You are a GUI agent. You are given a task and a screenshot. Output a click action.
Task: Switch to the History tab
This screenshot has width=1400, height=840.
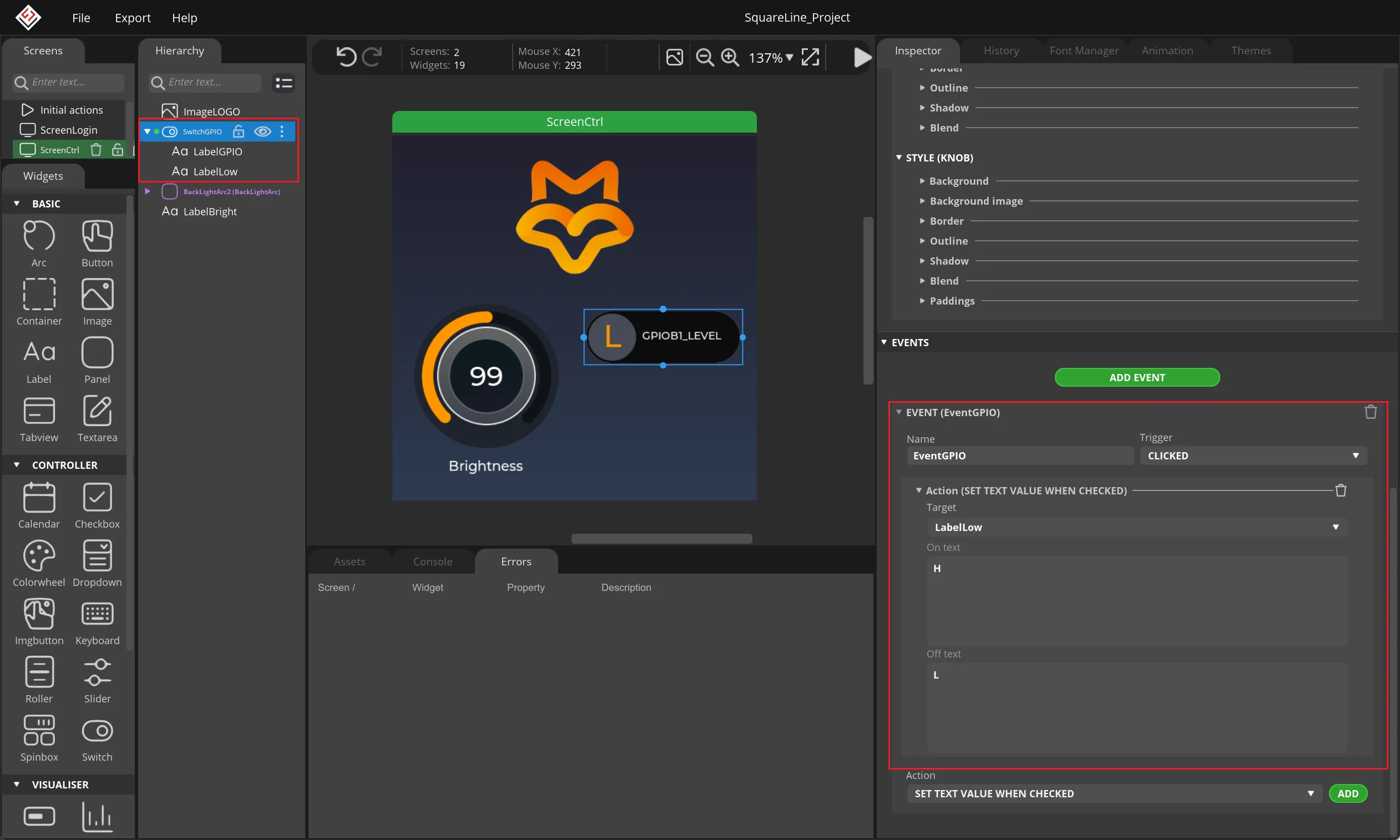1001,50
